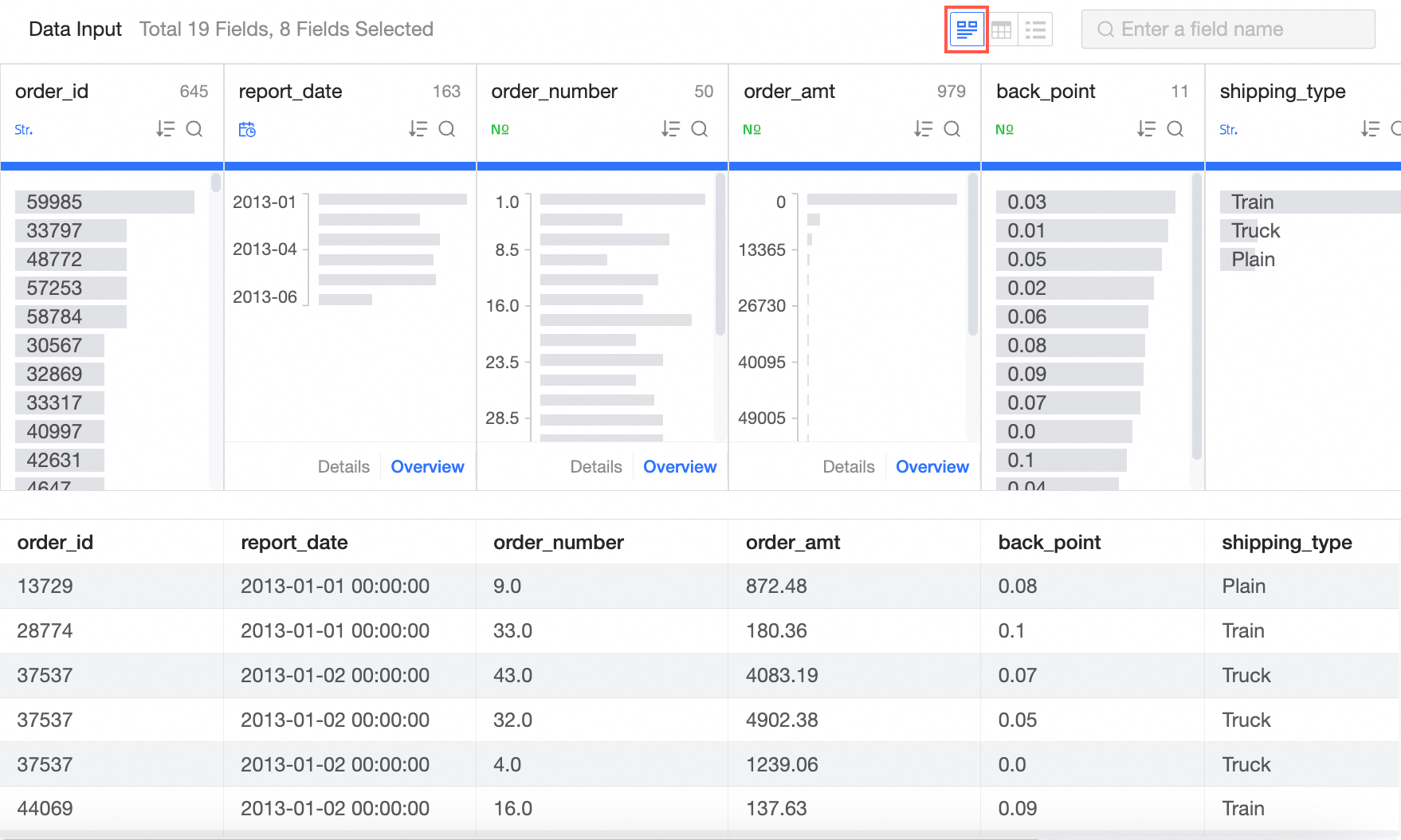The width and height of the screenshot is (1401, 840).
Task: Open the order_amt Details tab
Action: point(849,467)
